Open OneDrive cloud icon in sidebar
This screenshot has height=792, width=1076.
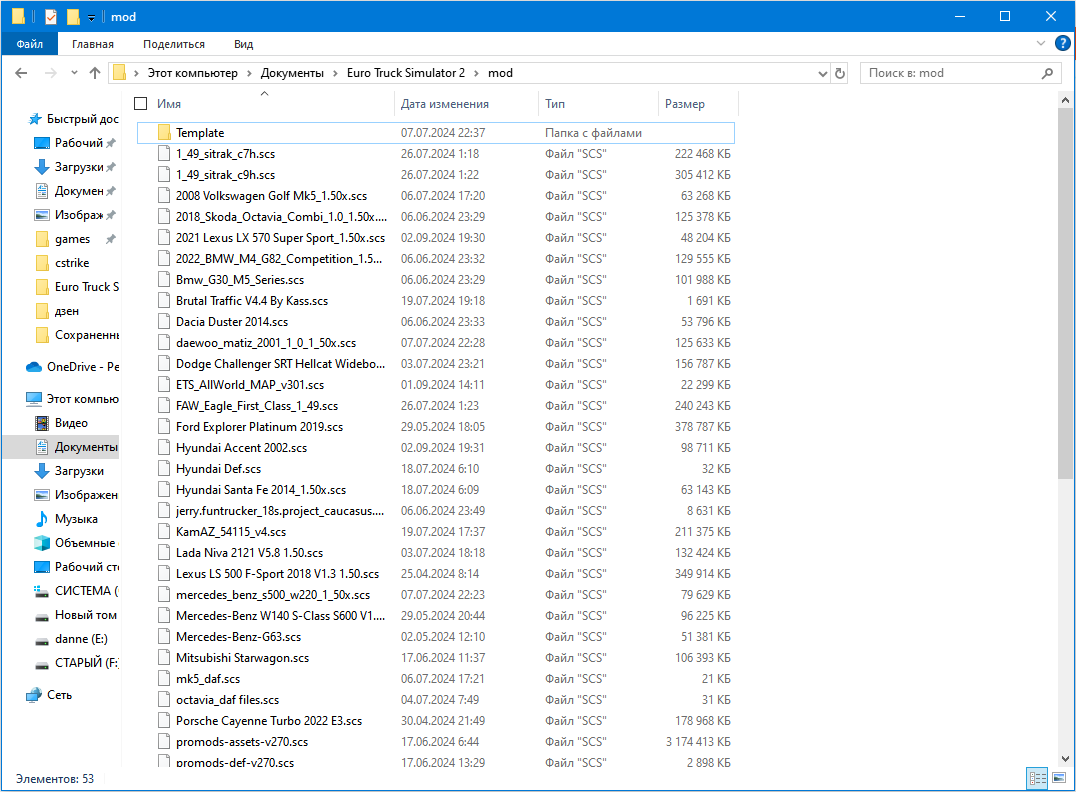pos(34,367)
